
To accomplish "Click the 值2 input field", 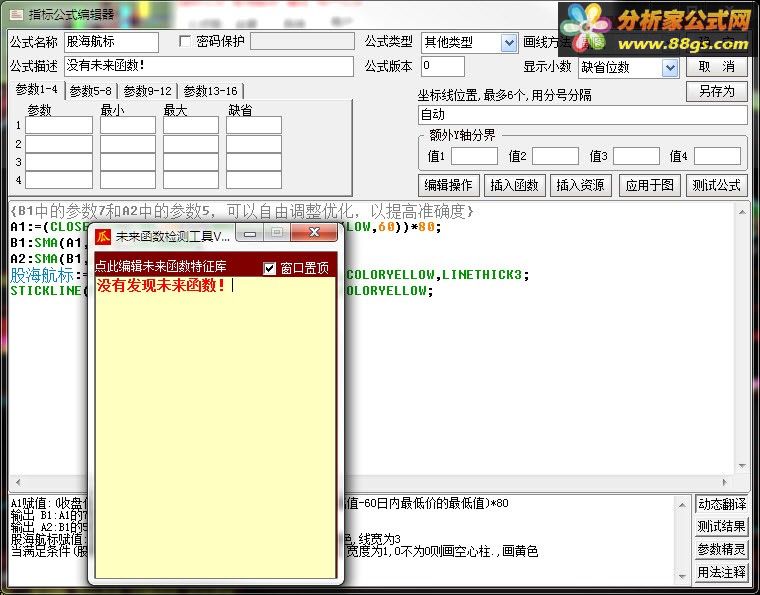I will click(x=555, y=156).
